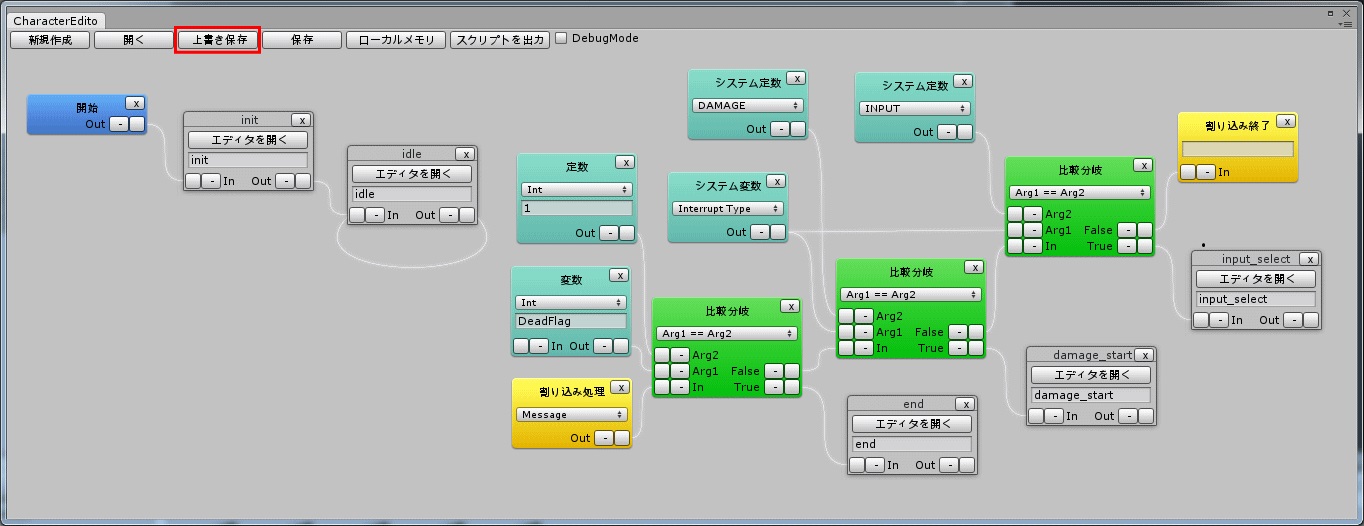This screenshot has height=526, width=1364.
Task: Close the 開始 start node
Action: tap(136, 103)
